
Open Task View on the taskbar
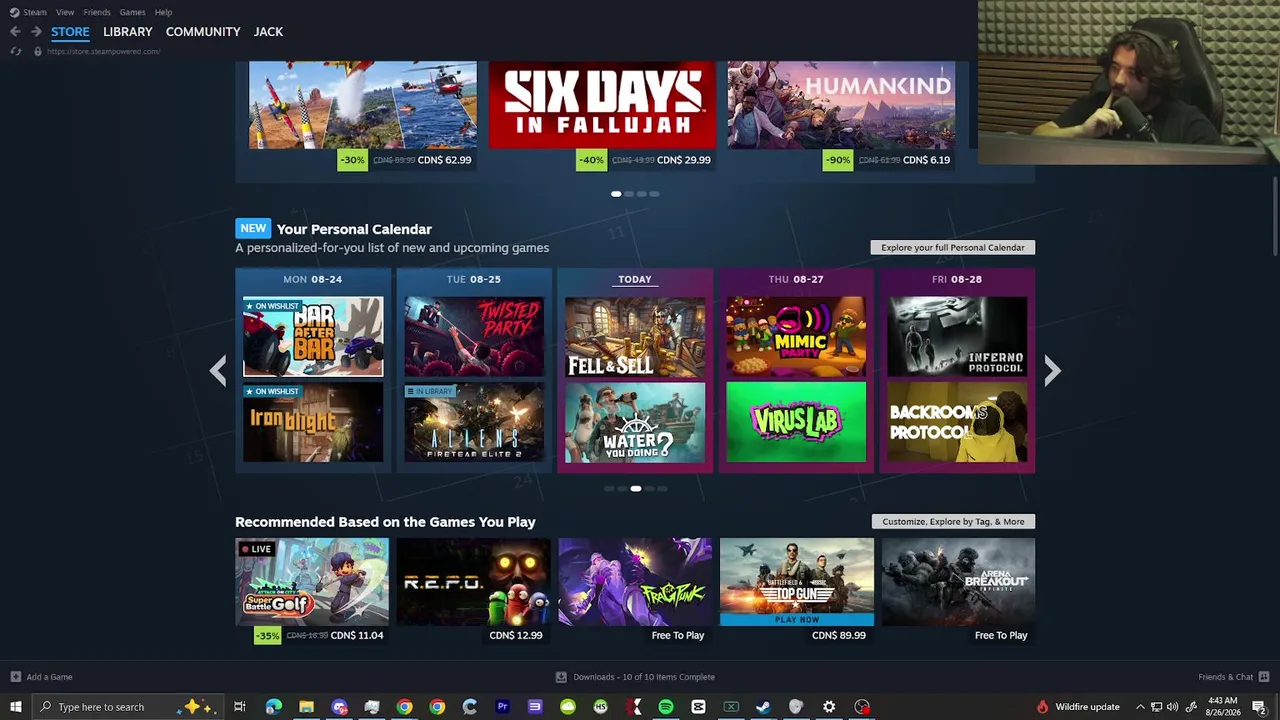(240, 707)
